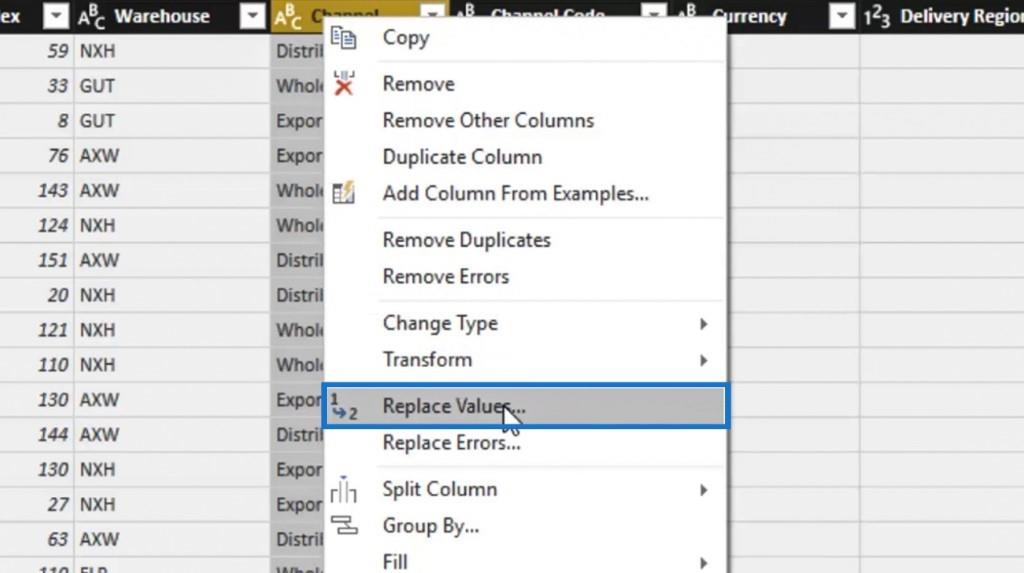Screen dimensions: 1024x573
Task: Open the Transform menu entry
Action: coord(525,360)
